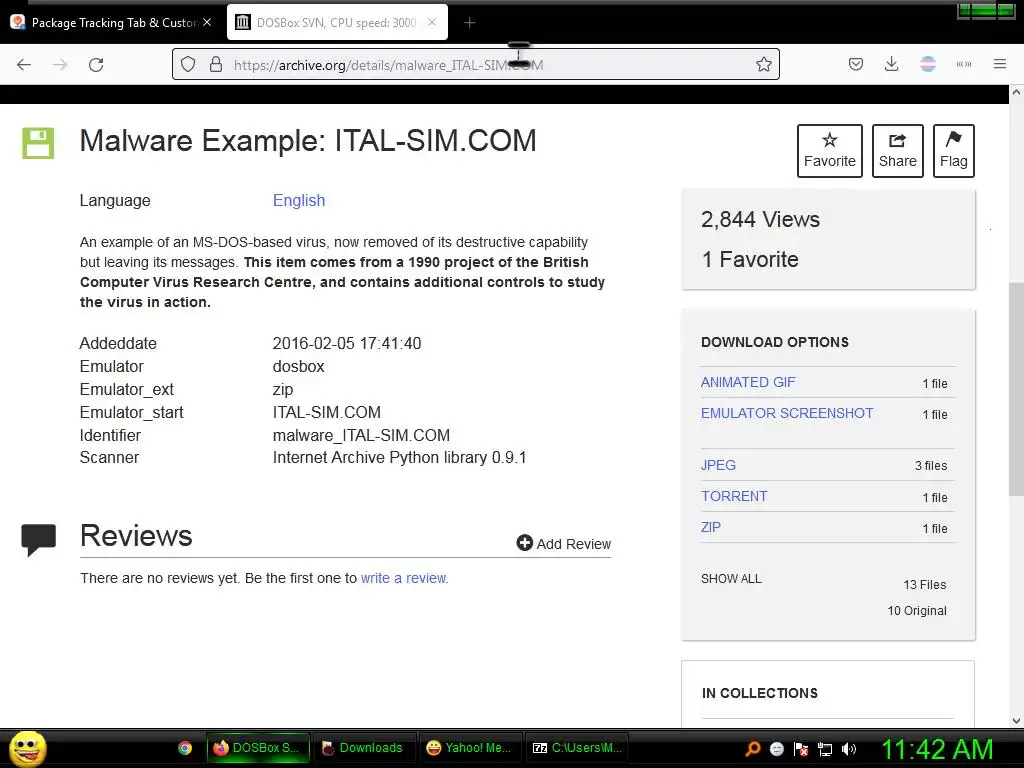
Task: Click the volume speaker tray icon
Action: pos(849,749)
